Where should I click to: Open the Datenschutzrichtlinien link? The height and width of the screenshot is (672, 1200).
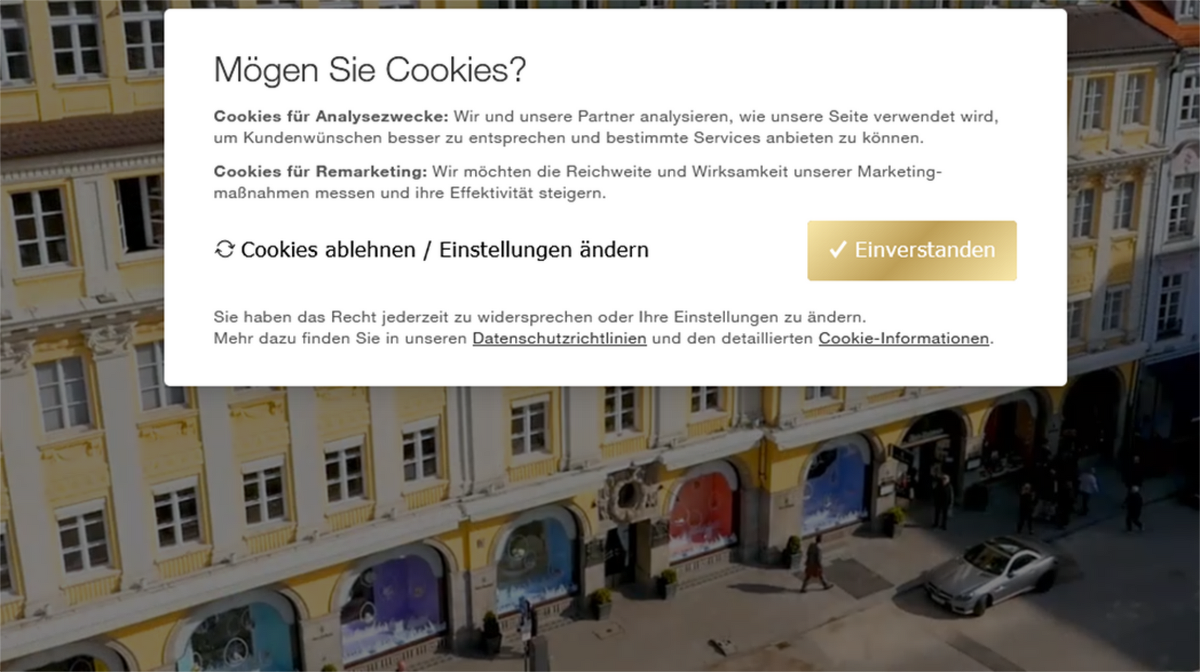point(559,339)
